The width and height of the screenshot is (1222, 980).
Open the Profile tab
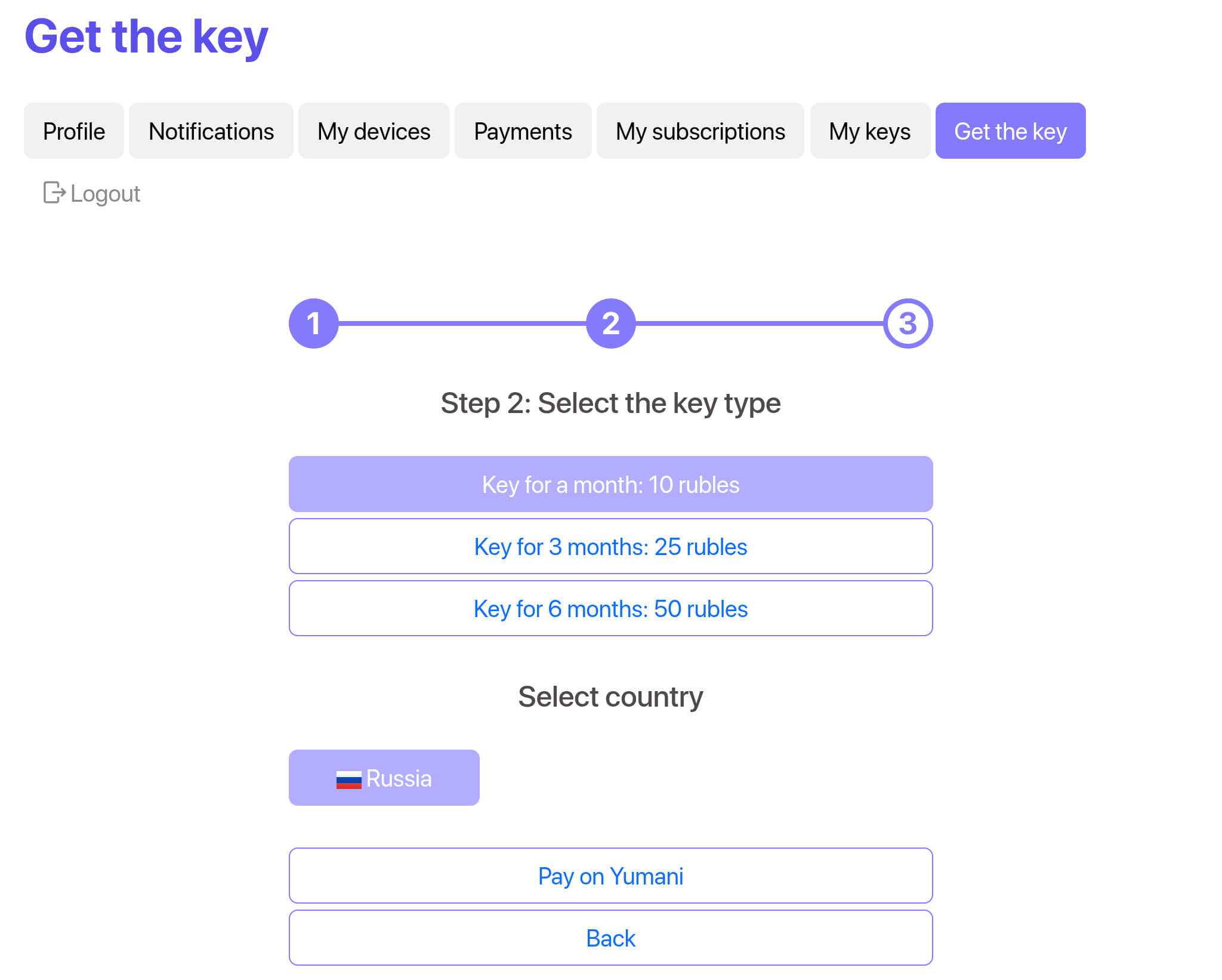(x=74, y=131)
